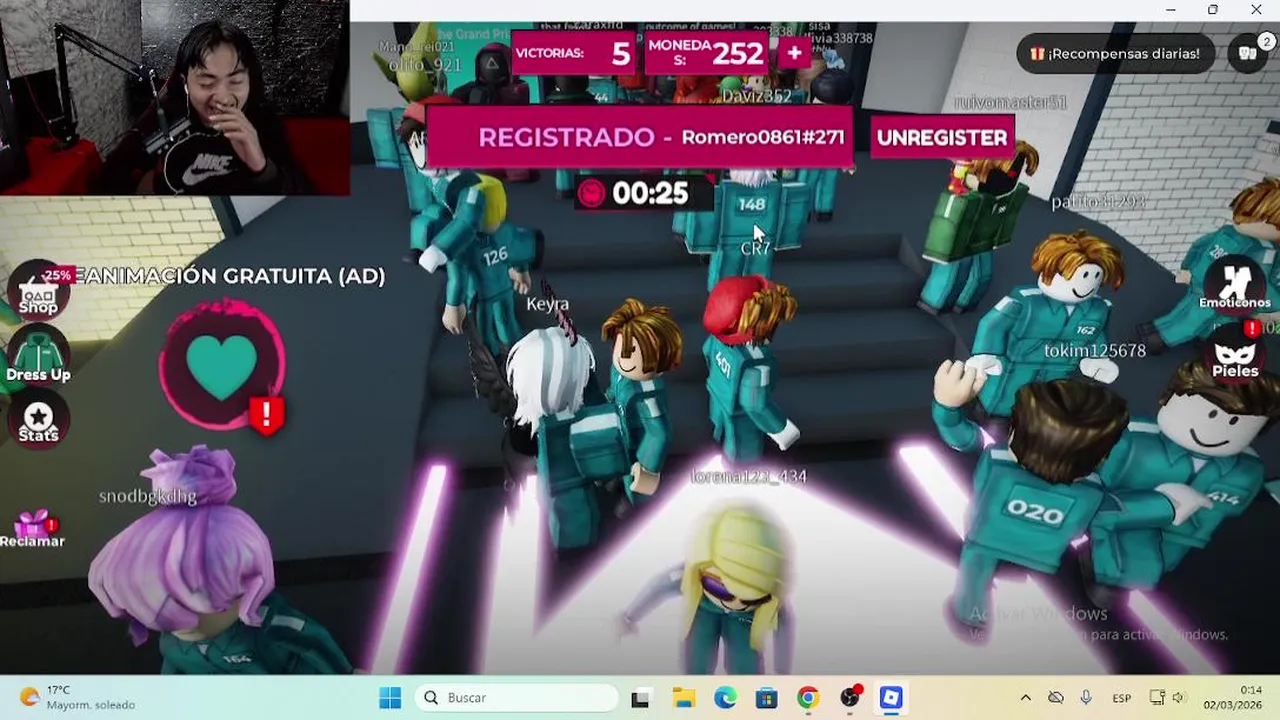Close the Roblox window

(x=1256, y=10)
